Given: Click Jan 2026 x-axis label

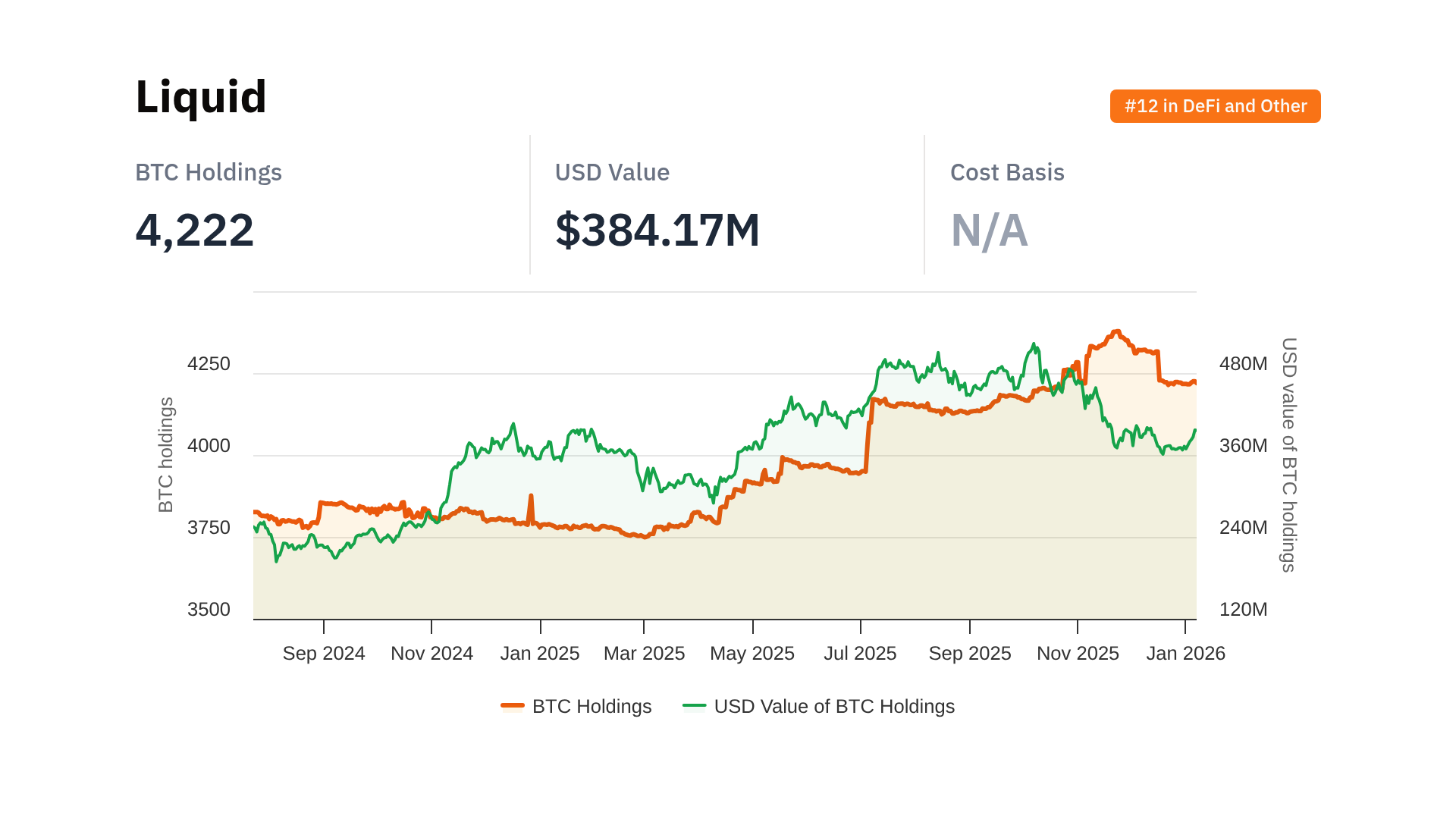Looking at the screenshot, I should point(1185,653).
